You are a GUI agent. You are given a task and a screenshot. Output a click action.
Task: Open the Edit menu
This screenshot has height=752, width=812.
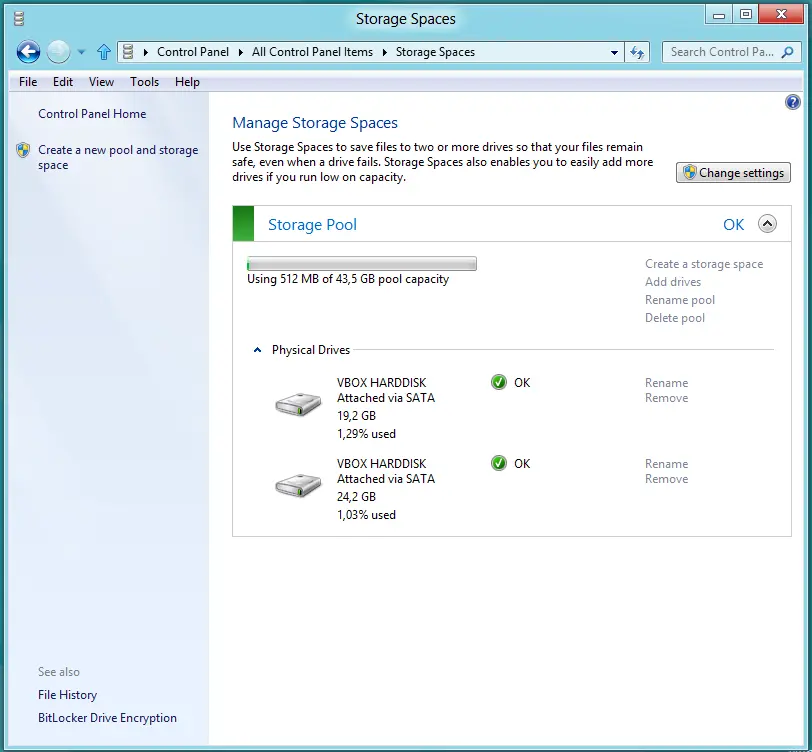coord(63,82)
